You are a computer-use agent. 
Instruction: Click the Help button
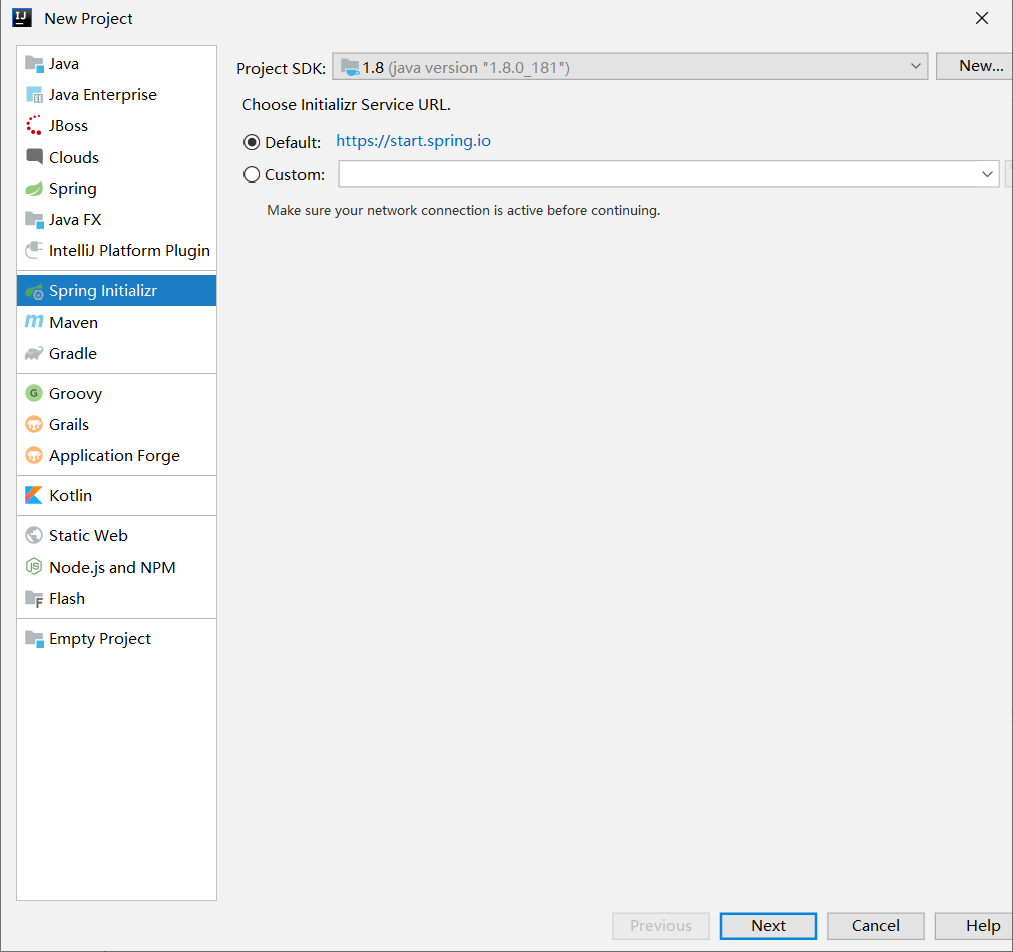click(x=976, y=926)
